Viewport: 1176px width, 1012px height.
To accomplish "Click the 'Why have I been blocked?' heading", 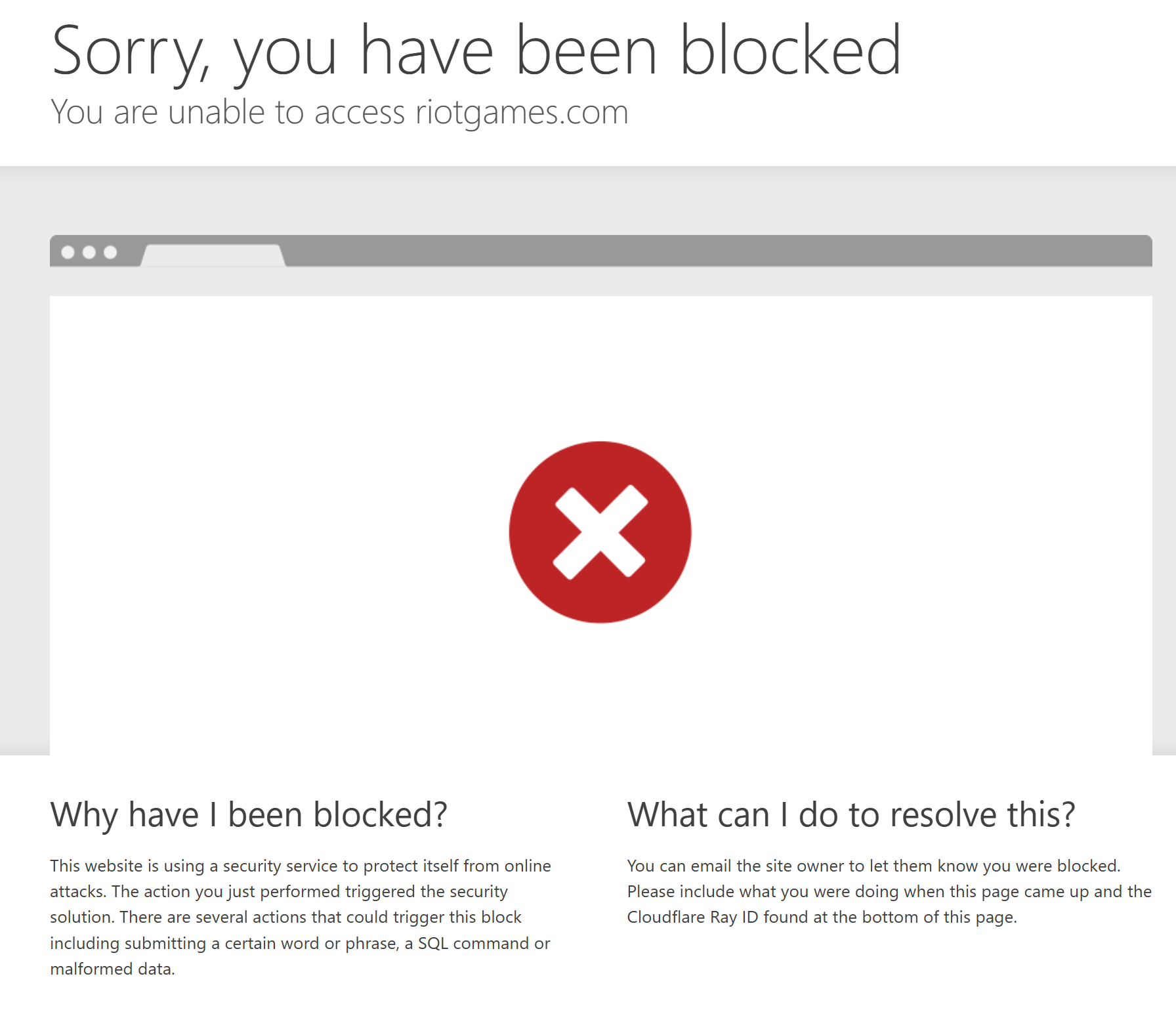I will (x=249, y=815).
